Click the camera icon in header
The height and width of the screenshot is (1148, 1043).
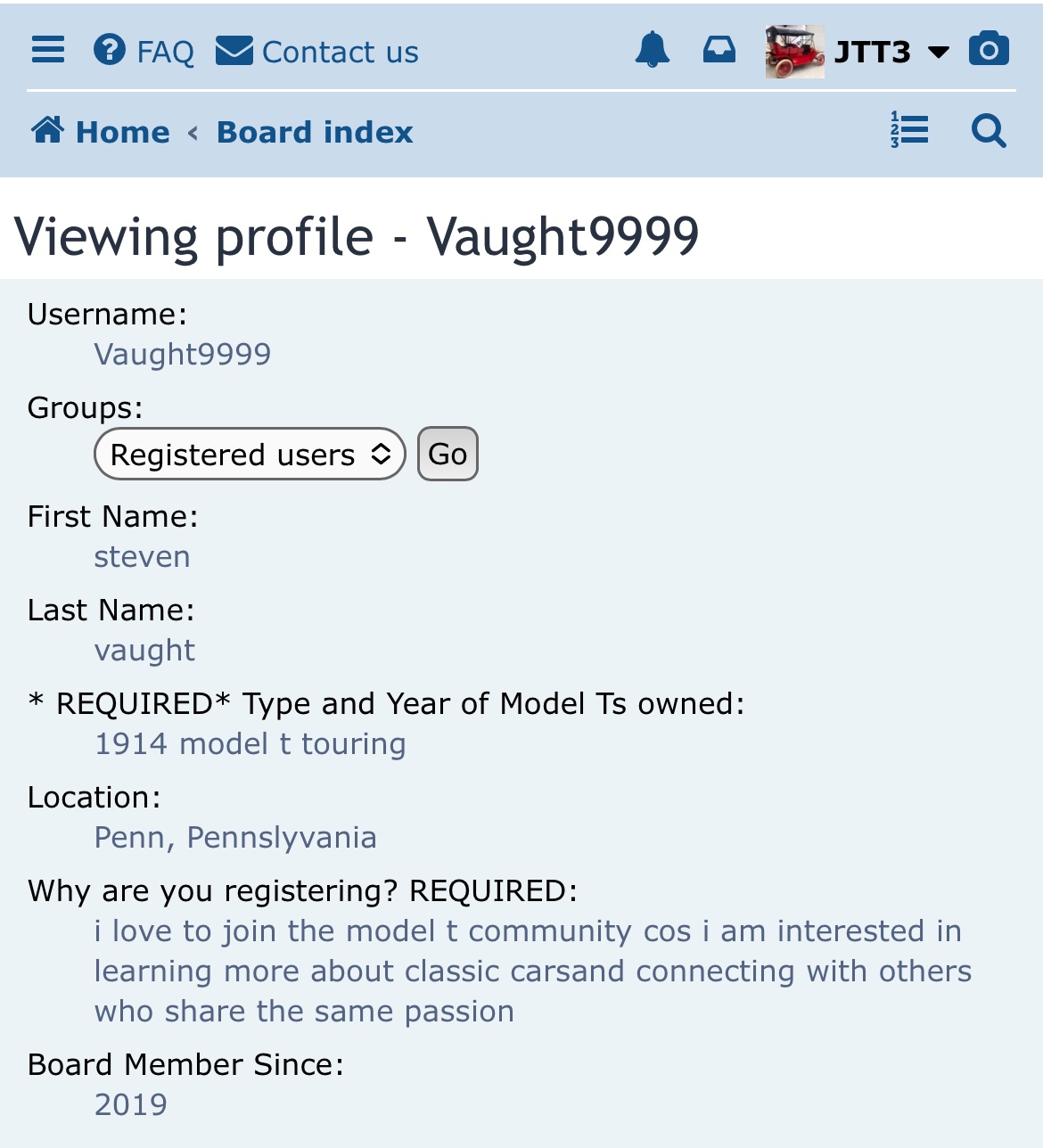click(x=989, y=49)
